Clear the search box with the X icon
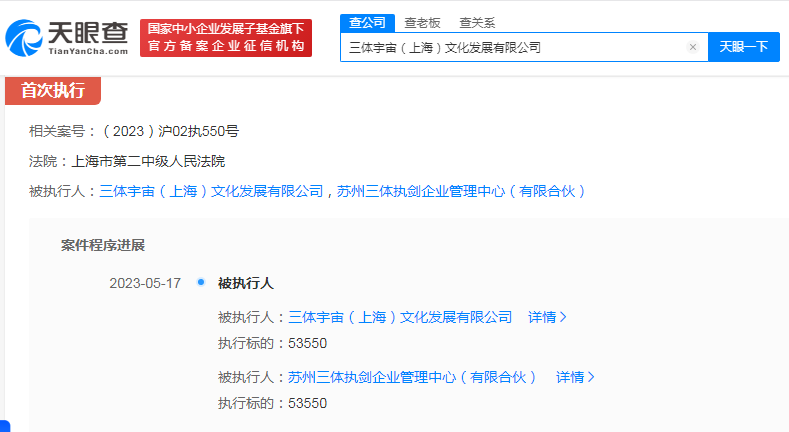Viewport: 789px width, 432px height. (x=692, y=47)
